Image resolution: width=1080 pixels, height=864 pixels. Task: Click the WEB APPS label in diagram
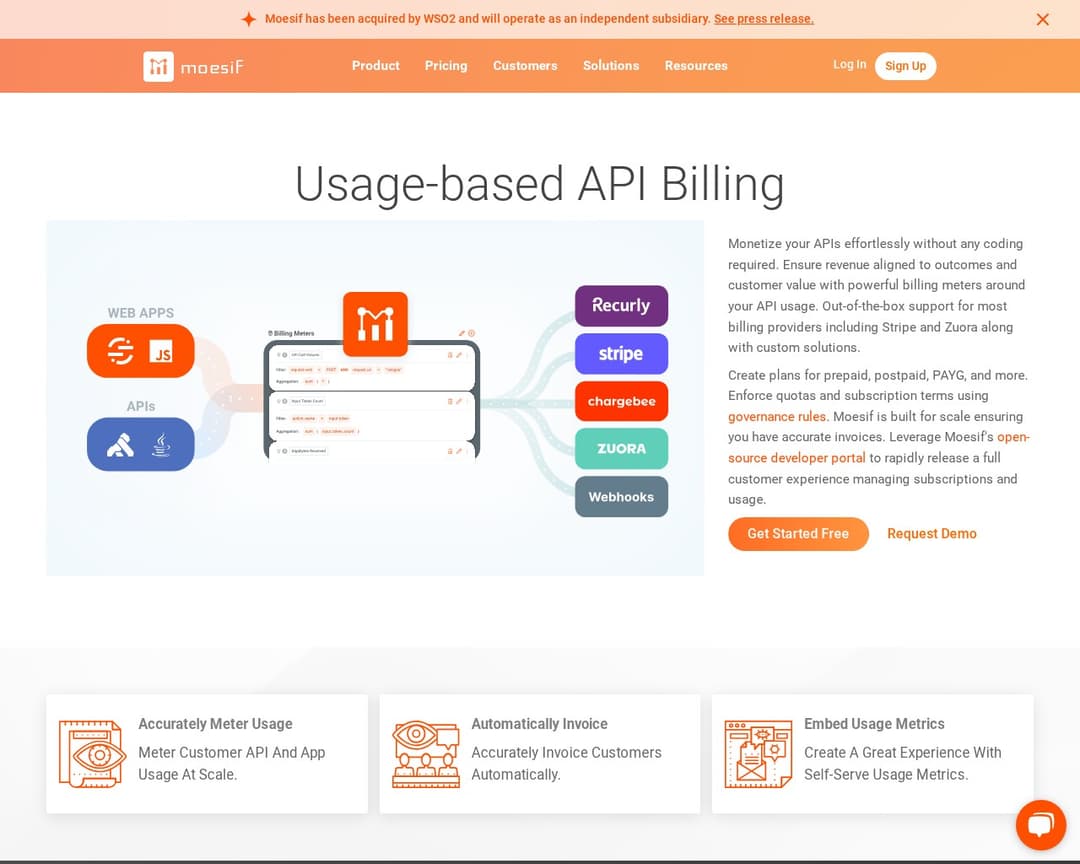pyautogui.click(x=141, y=313)
